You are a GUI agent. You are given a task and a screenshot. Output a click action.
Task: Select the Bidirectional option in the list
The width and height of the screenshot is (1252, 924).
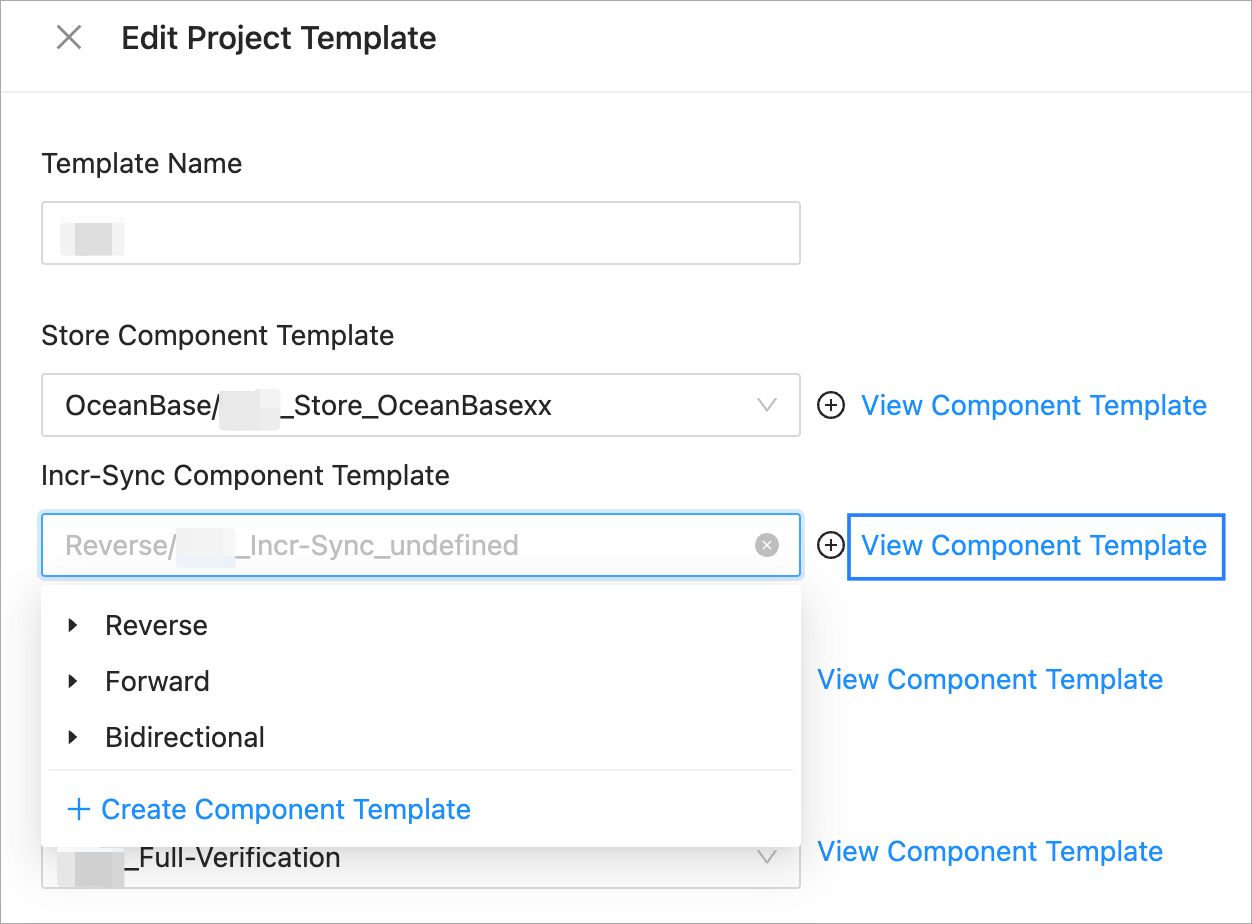coord(185,738)
